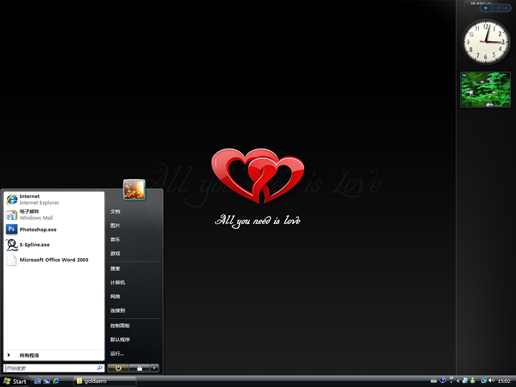
Task: Switch to the goldaero taskbar window
Action: (105, 381)
